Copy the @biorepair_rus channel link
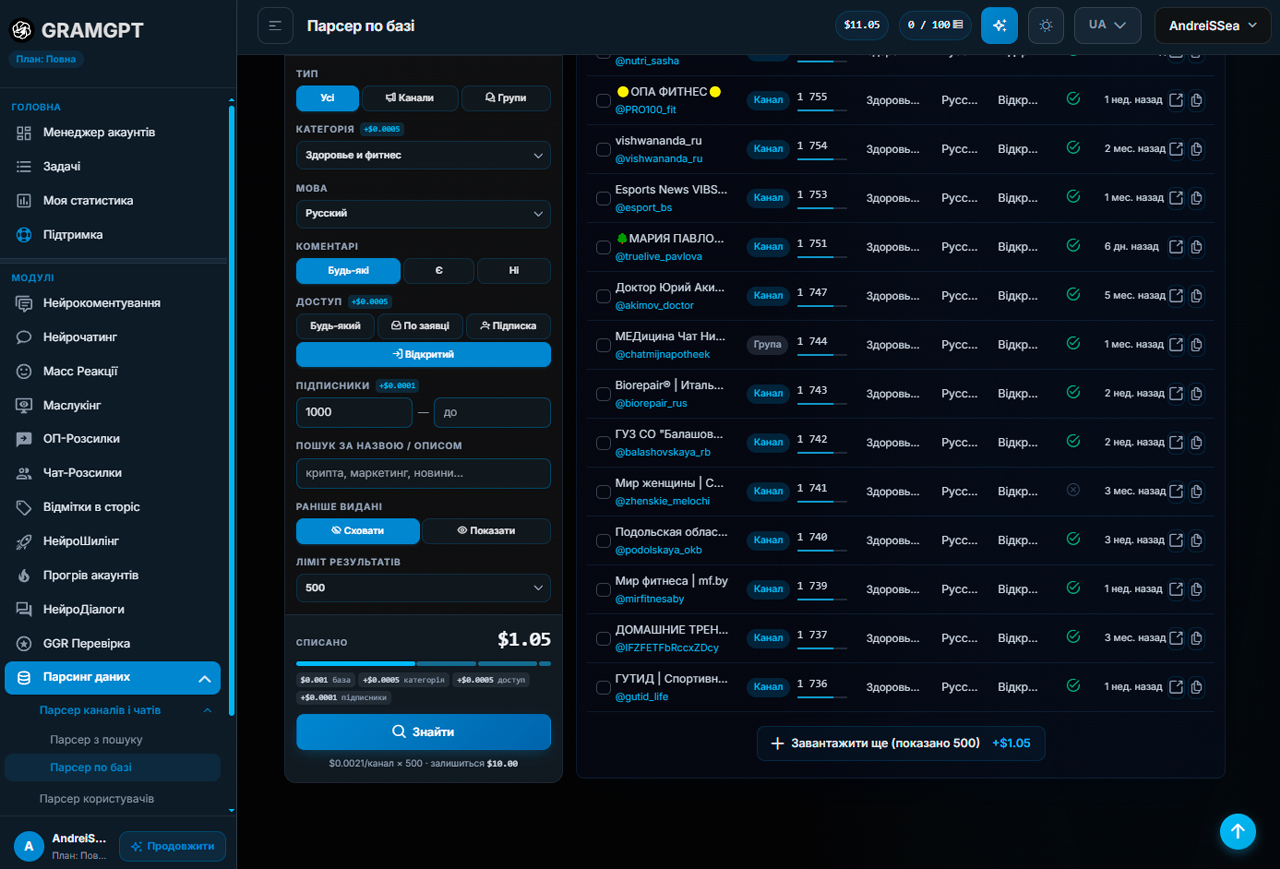The width and height of the screenshot is (1280, 869). 1197,394
